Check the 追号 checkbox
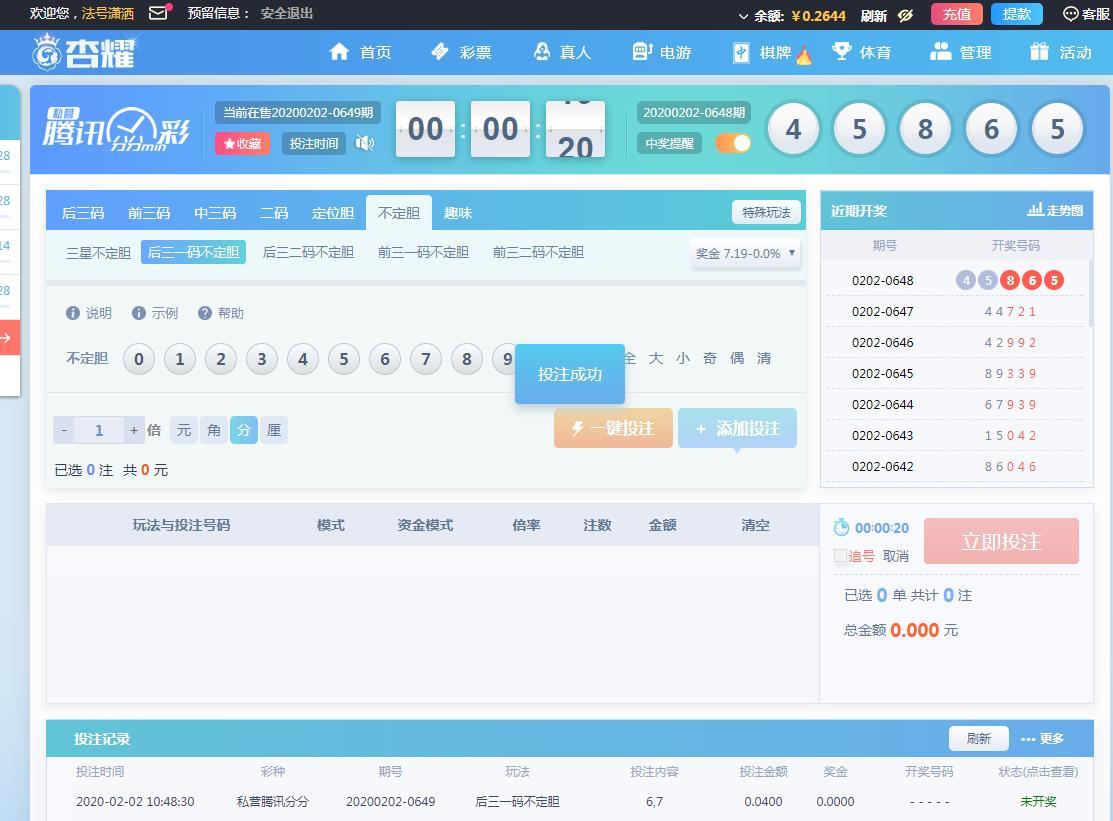The image size is (1113, 821). tap(840, 556)
